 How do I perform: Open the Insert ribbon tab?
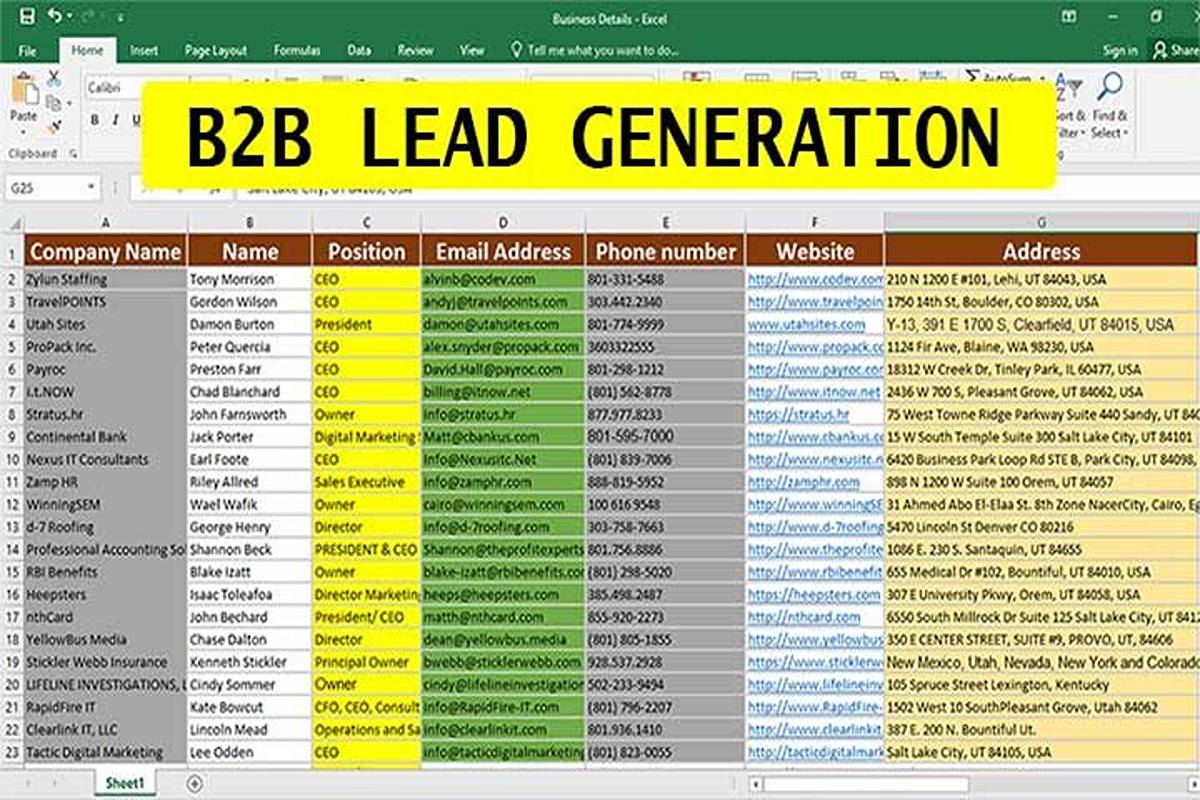144,50
